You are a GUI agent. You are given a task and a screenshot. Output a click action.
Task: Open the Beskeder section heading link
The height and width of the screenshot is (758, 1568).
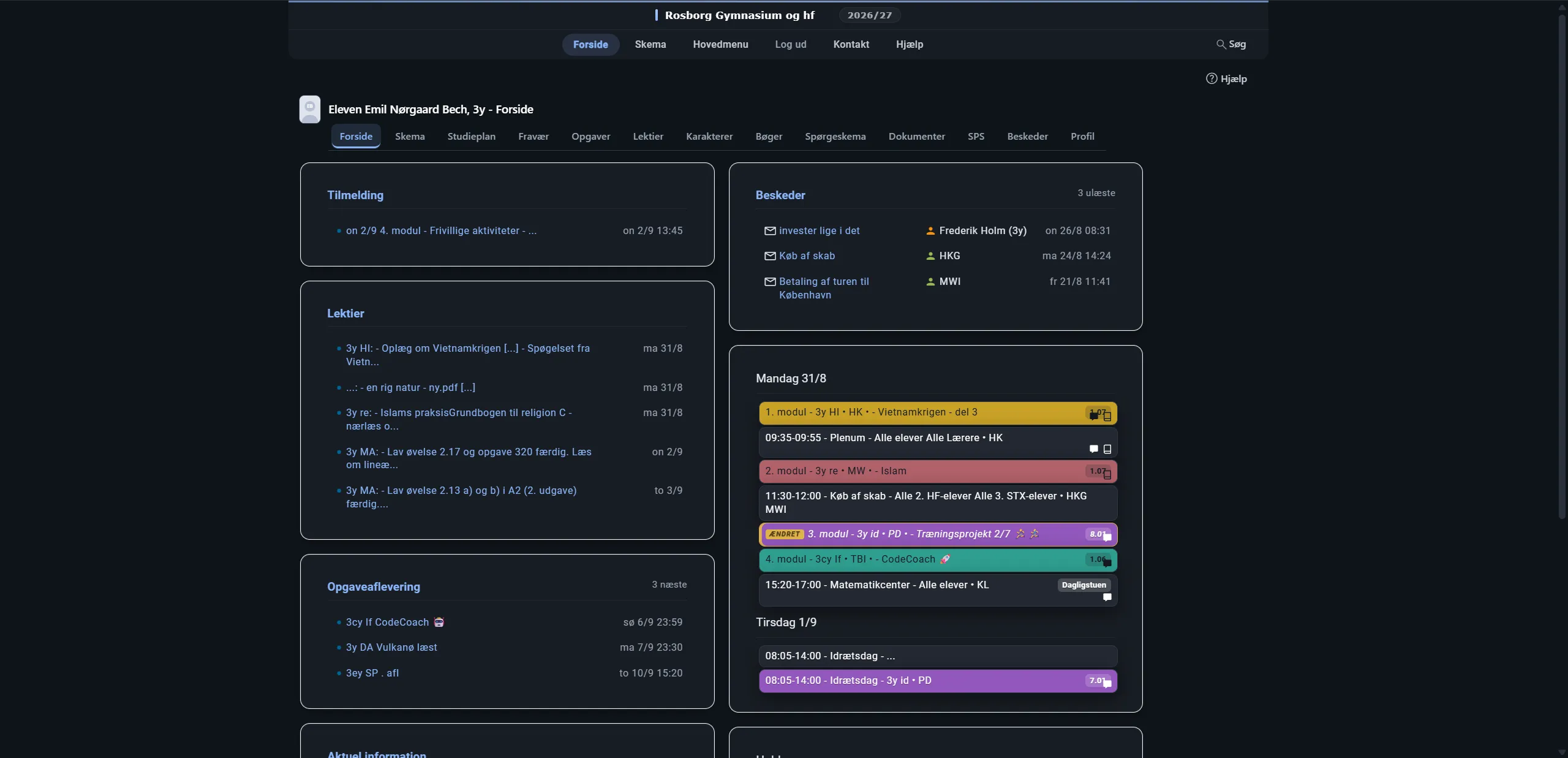point(780,195)
